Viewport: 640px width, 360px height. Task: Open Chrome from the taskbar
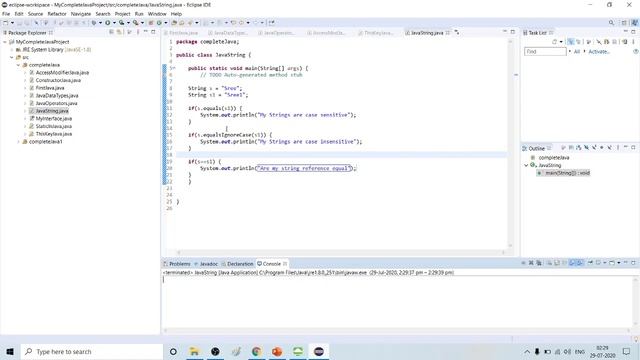click(256, 351)
